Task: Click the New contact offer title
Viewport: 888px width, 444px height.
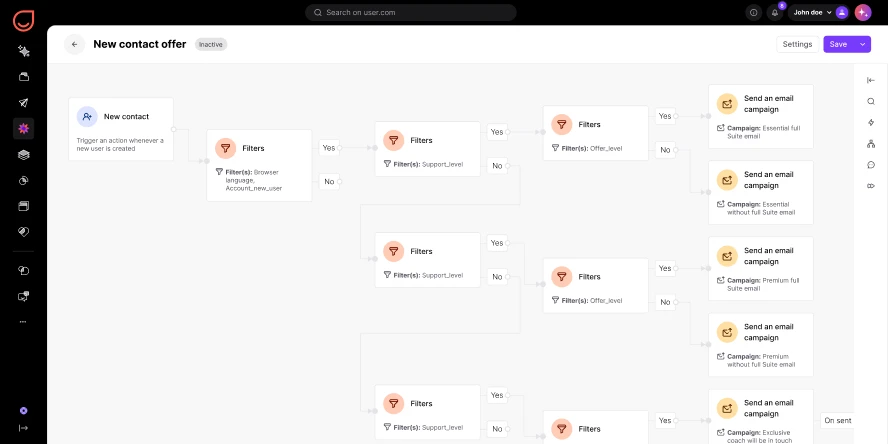Action: pos(139,44)
